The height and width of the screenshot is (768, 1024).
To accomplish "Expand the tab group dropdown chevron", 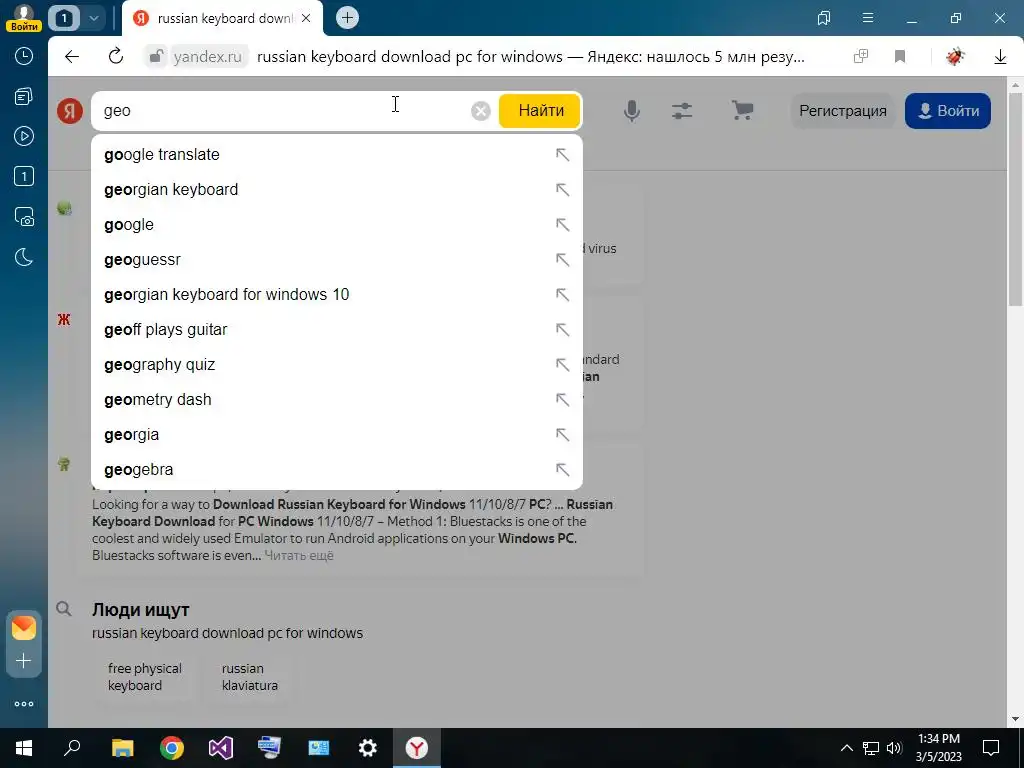I will pos(93,18).
